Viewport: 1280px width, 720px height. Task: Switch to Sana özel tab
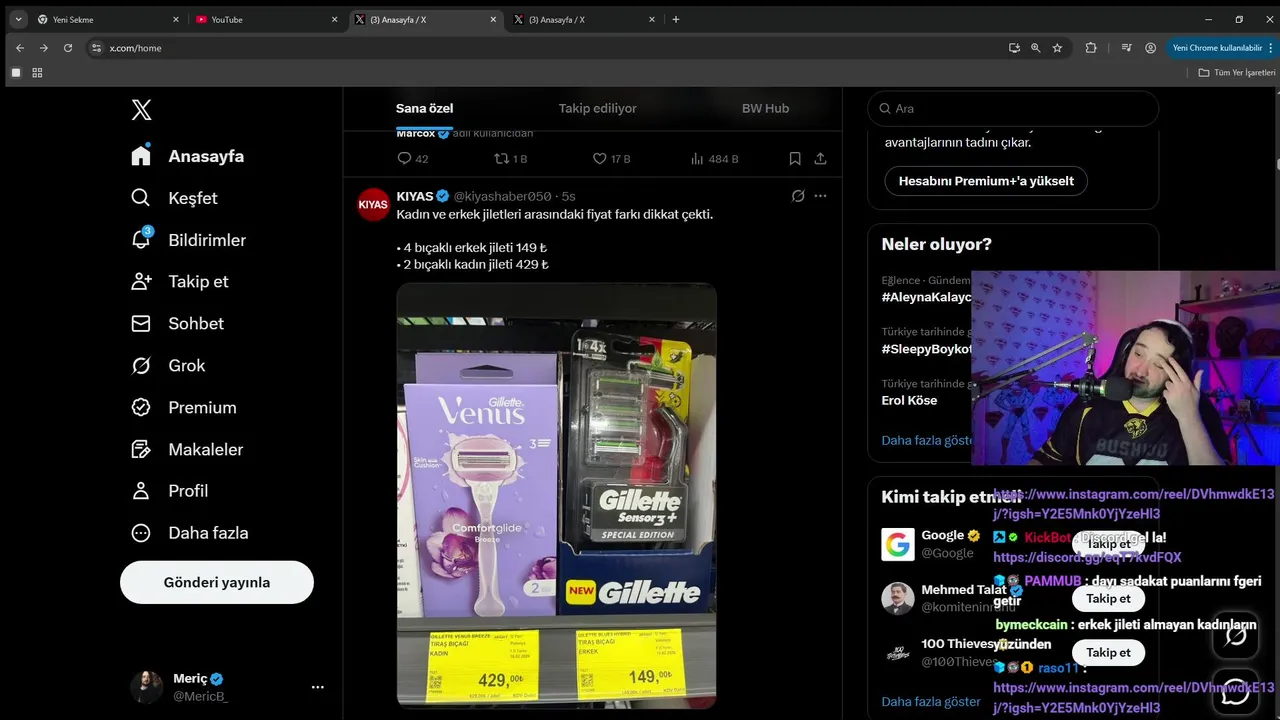point(425,108)
